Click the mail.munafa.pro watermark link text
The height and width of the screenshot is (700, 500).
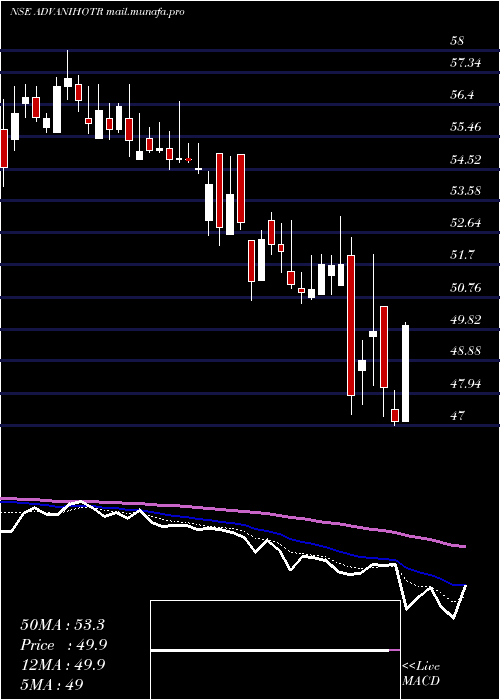146,12
